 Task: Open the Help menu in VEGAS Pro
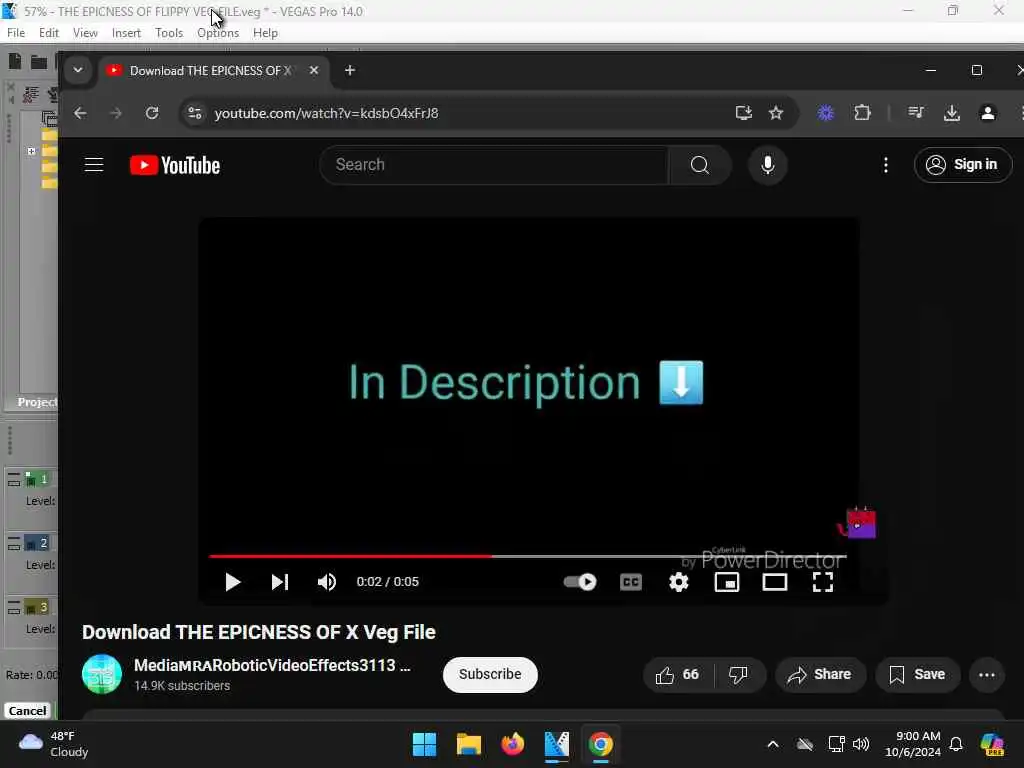point(265,33)
